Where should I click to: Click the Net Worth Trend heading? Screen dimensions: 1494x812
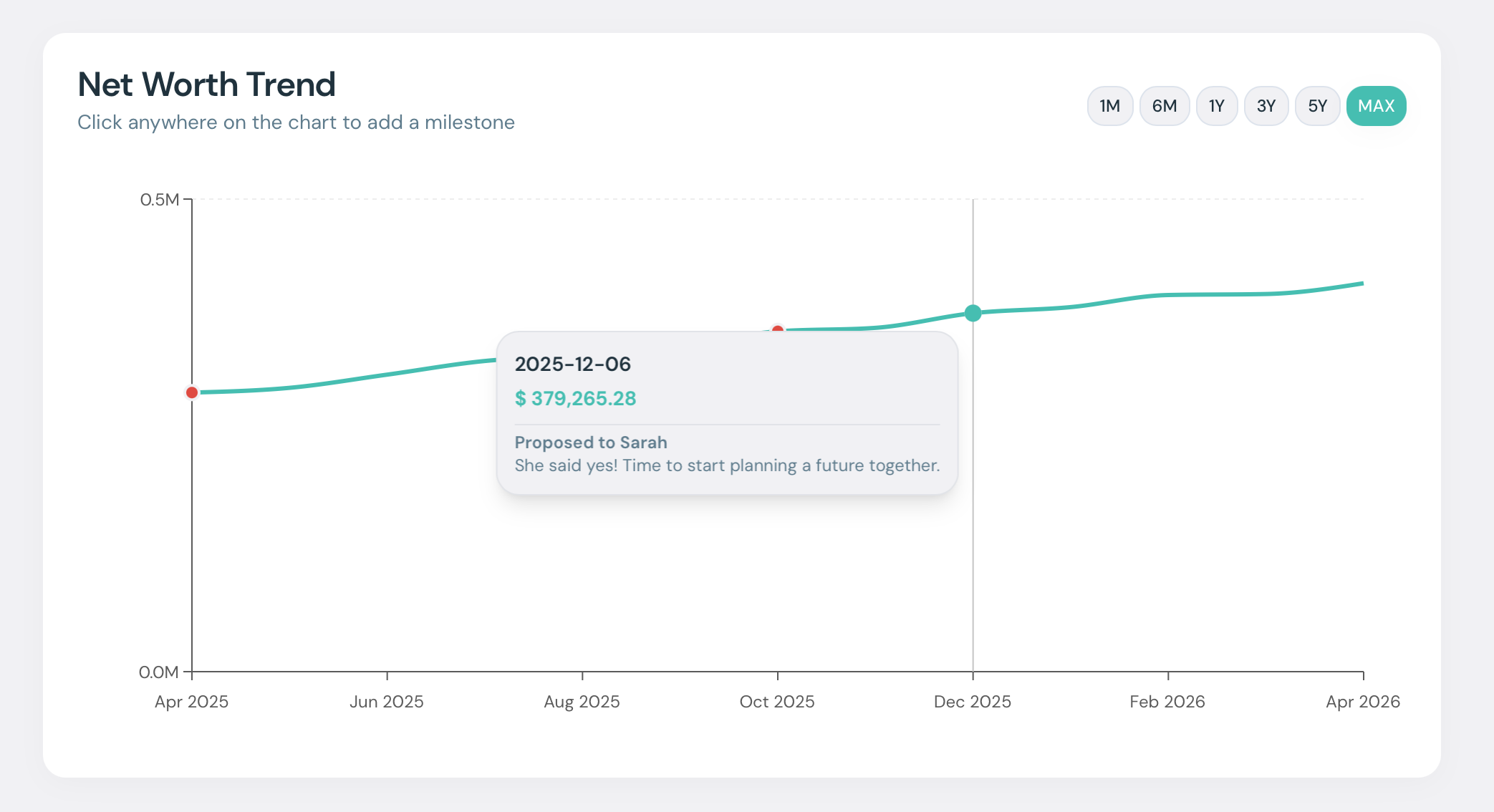coord(206,84)
